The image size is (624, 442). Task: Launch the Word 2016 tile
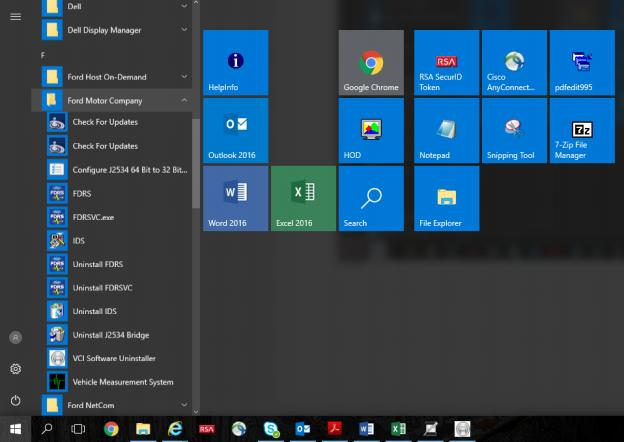tap(236, 199)
